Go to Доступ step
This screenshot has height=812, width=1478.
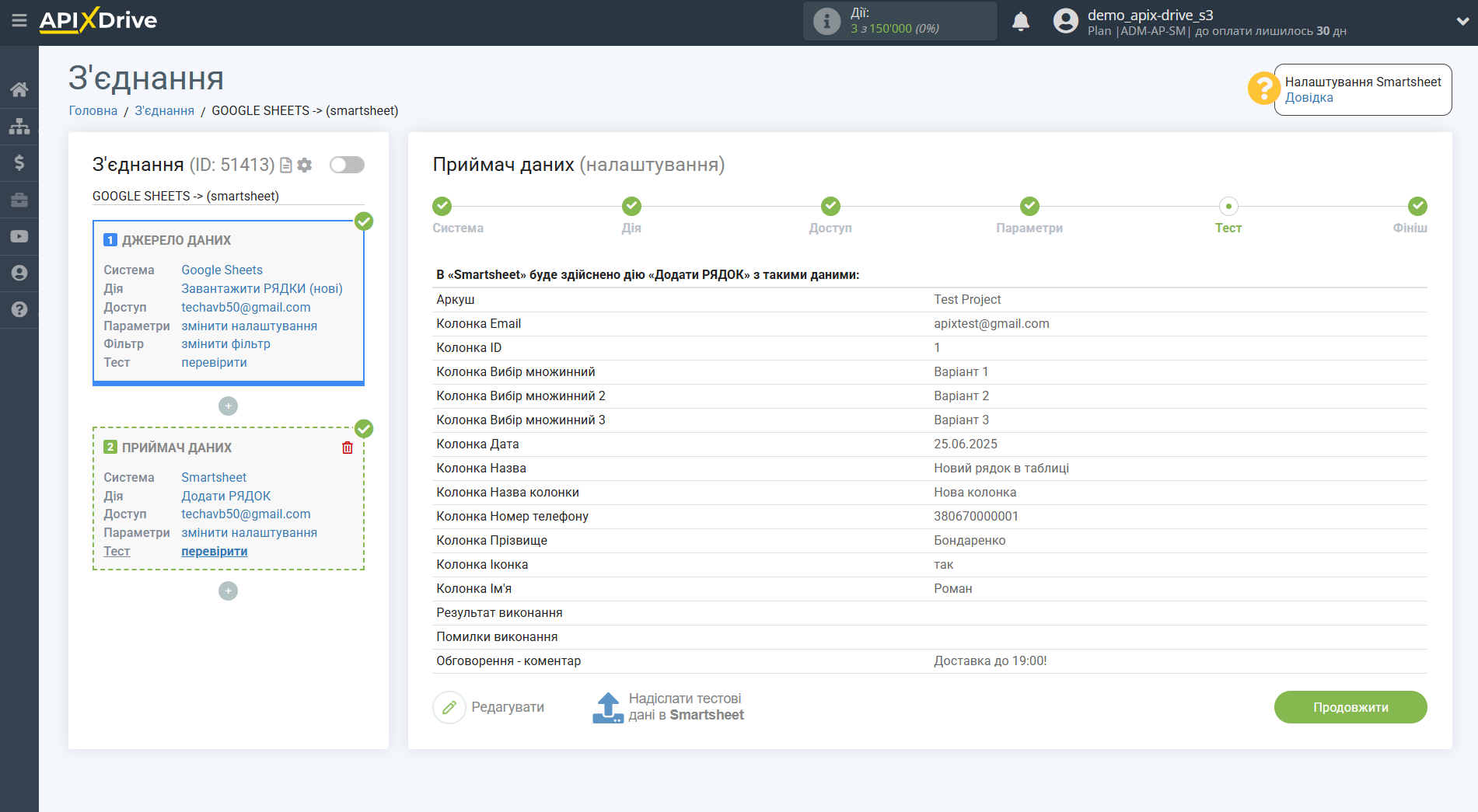830,206
